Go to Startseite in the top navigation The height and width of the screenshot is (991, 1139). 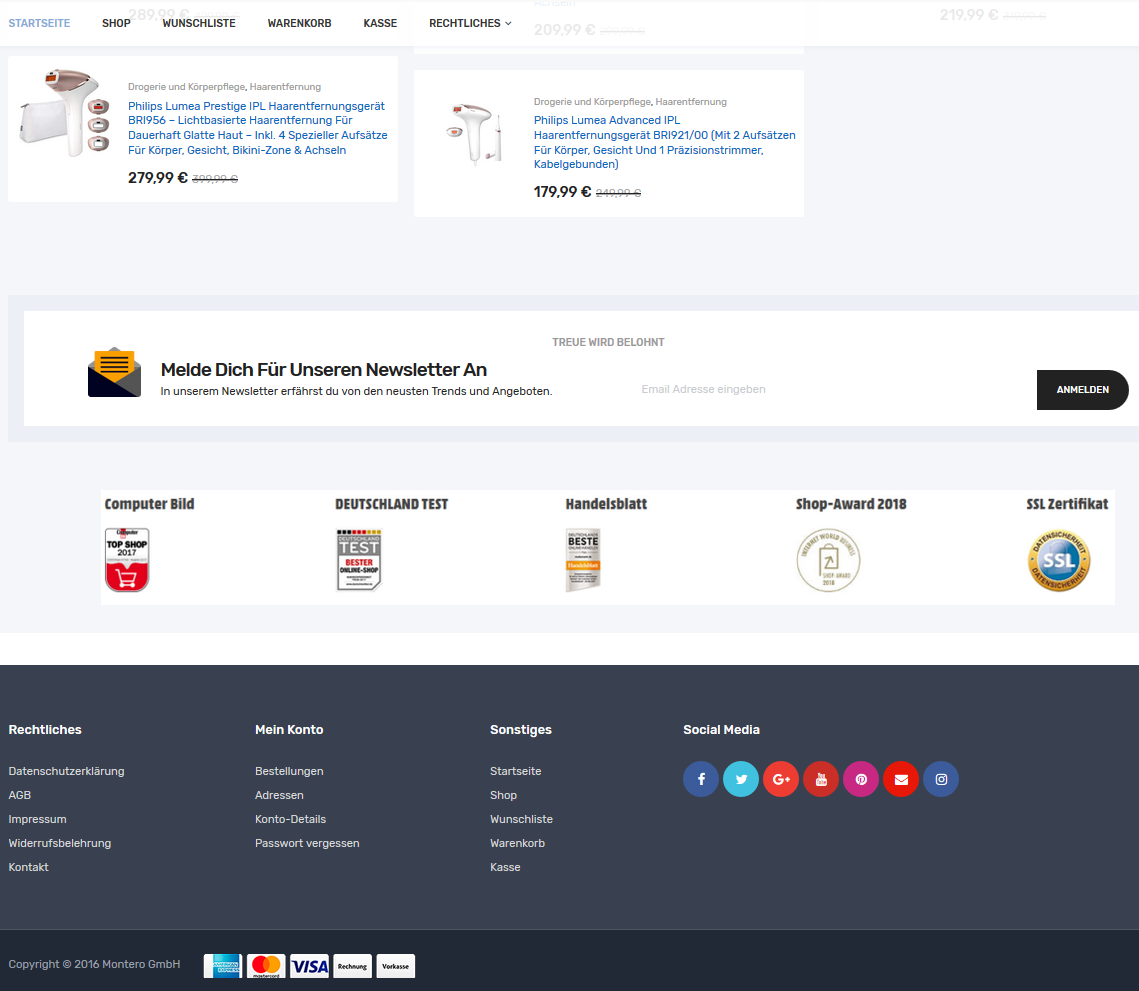39,23
